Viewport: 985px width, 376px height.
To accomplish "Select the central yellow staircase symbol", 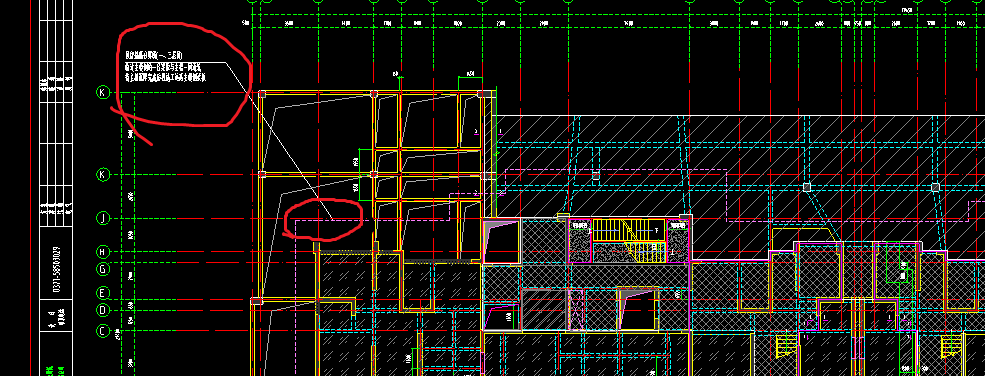I will click(628, 241).
